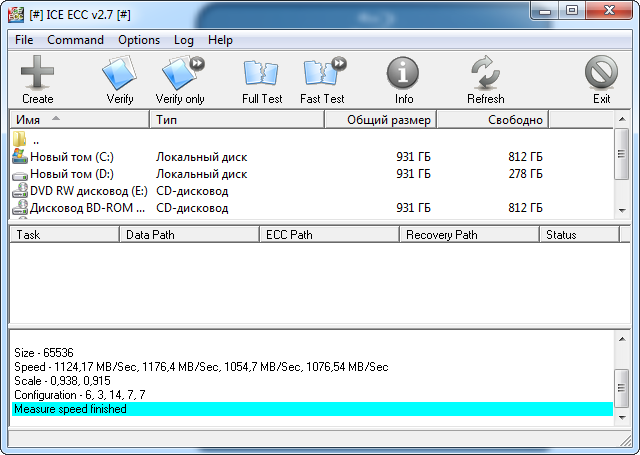Open the File menu

coord(24,40)
